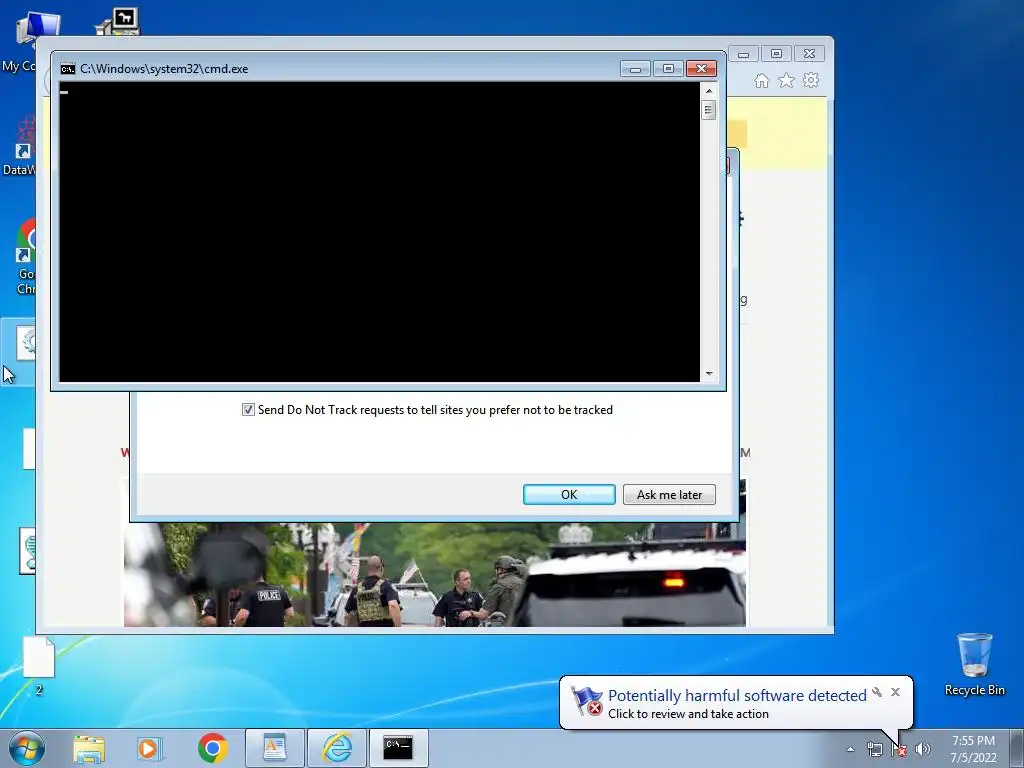This screenshot has height=768, width=1024.
Task: Launch Windows Media Player from taskbar
Action: (149, 748)
